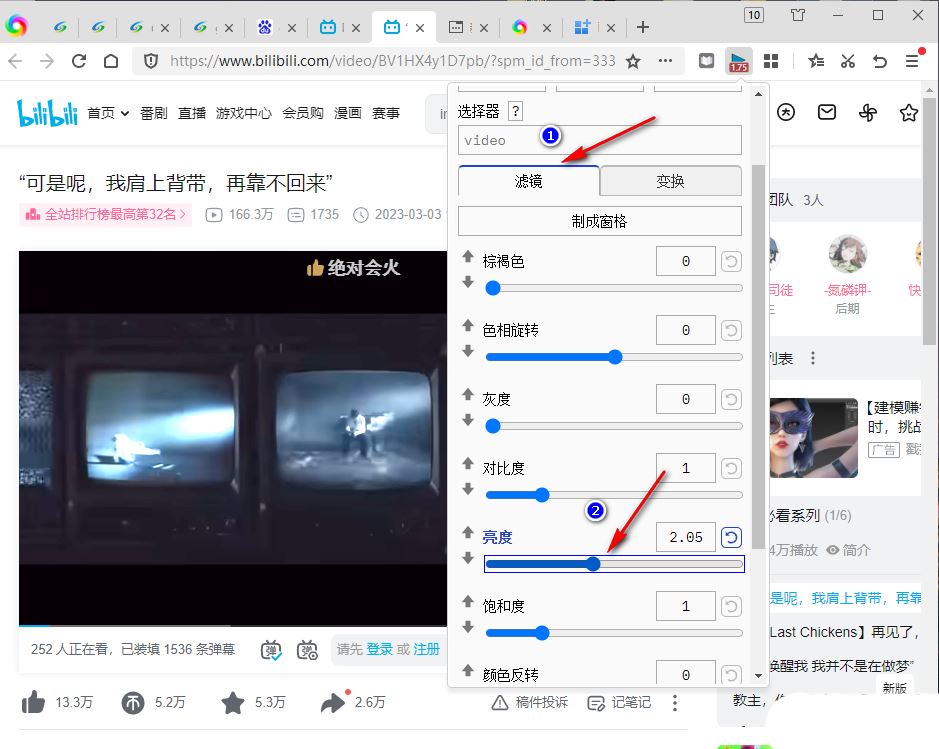Open 直播 in bilibili nav
939x749 pixels.
(x=192, y=113)
